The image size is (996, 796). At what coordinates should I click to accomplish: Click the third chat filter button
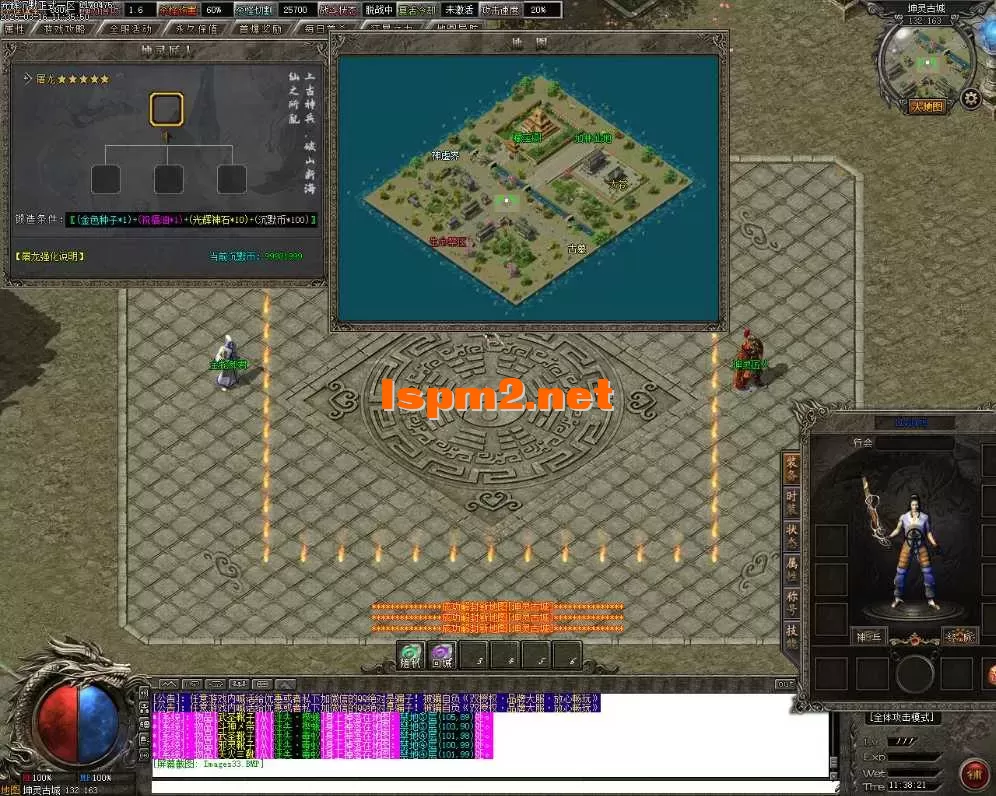click(216, 684)
